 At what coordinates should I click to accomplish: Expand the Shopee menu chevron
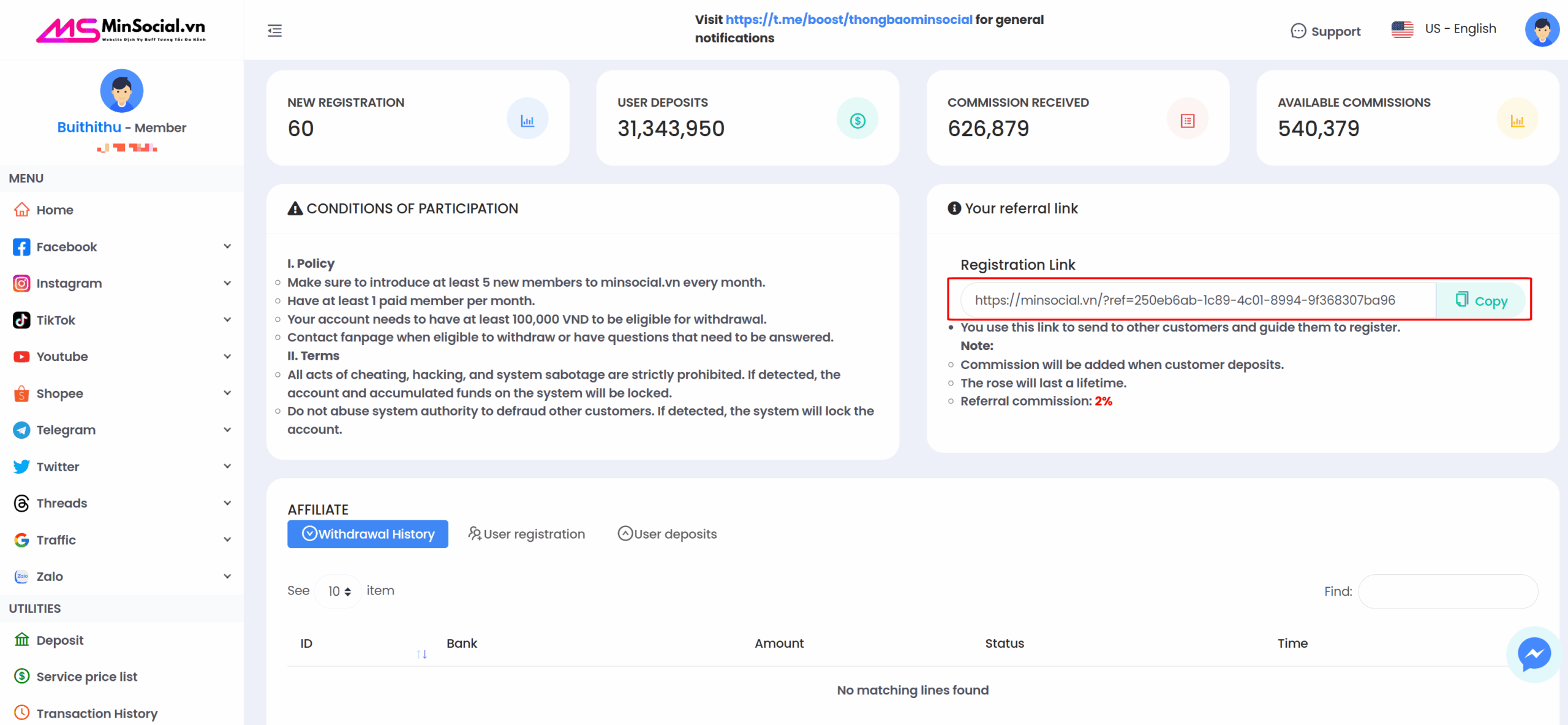[227, 393]
